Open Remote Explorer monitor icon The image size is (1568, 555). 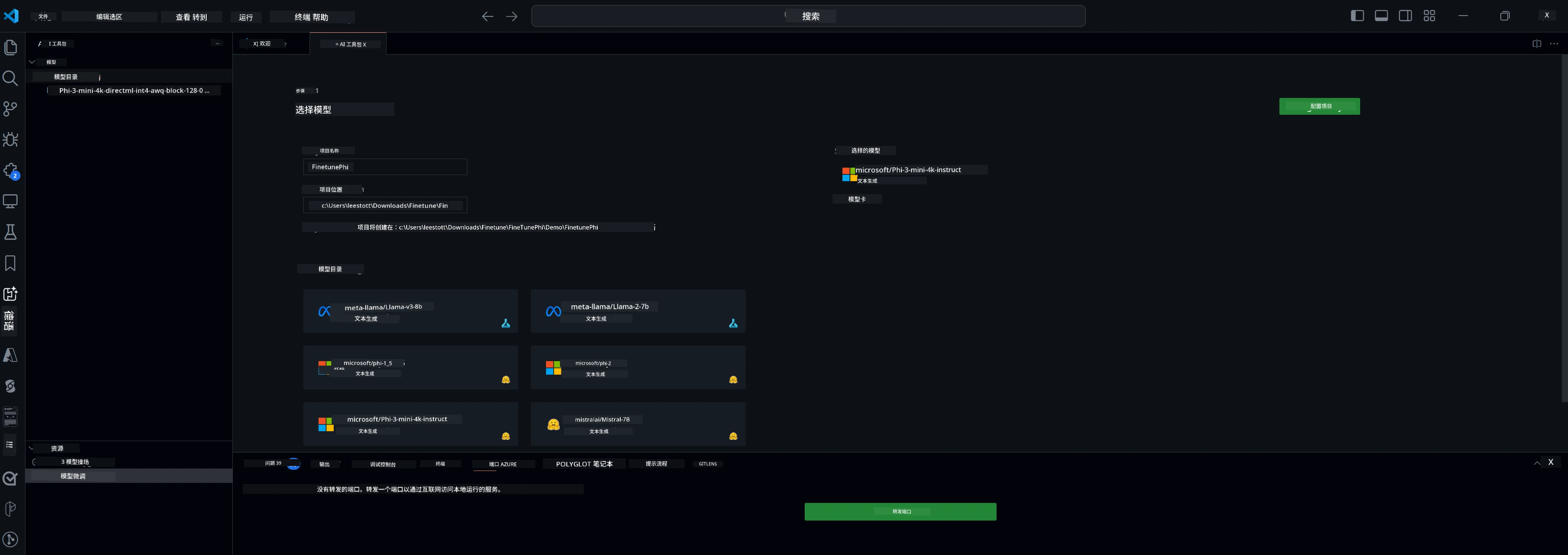10,201
